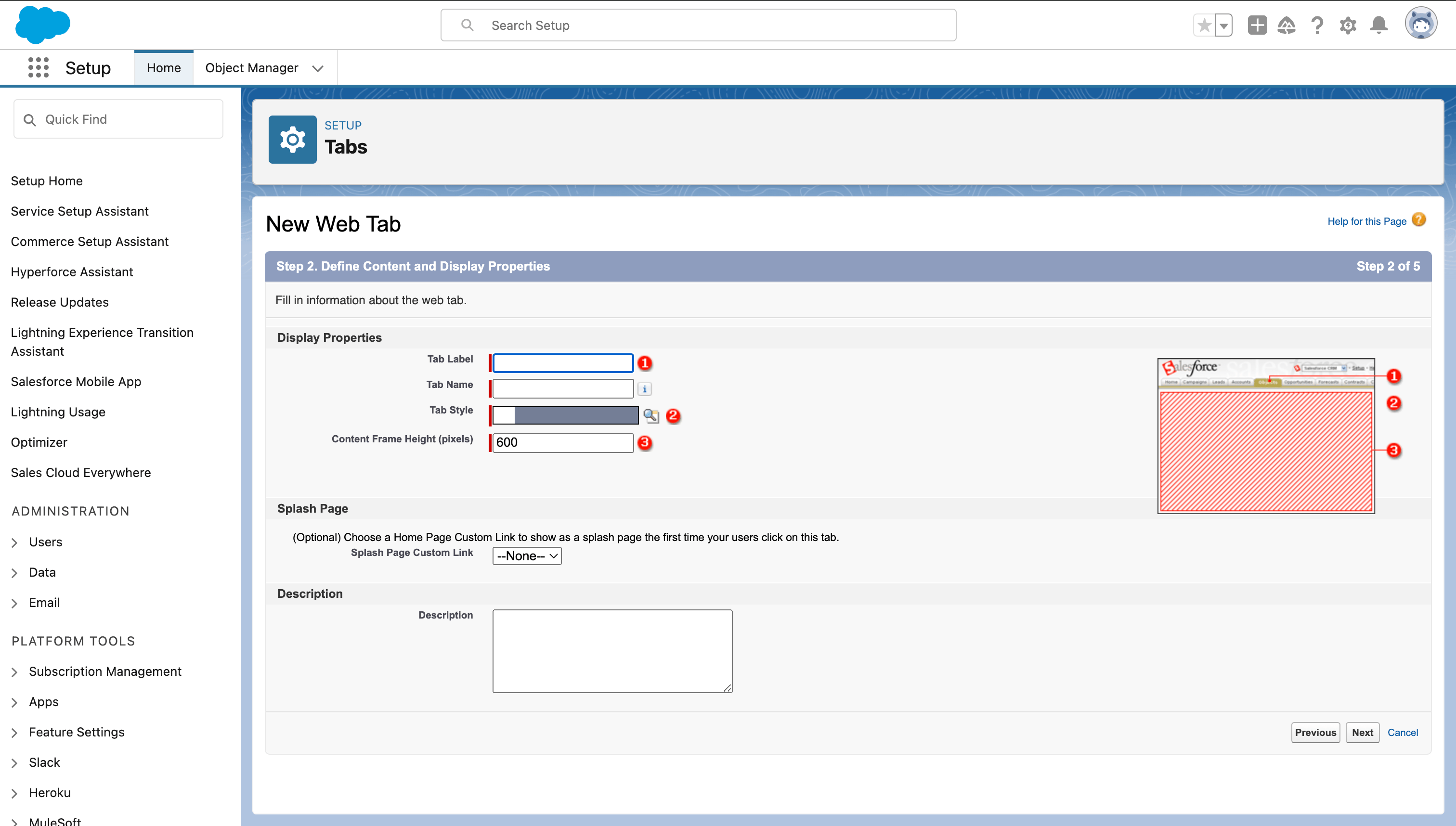
Task: Click the Quick Find search box
Action: pyautogui.click(x=118, y=119)
